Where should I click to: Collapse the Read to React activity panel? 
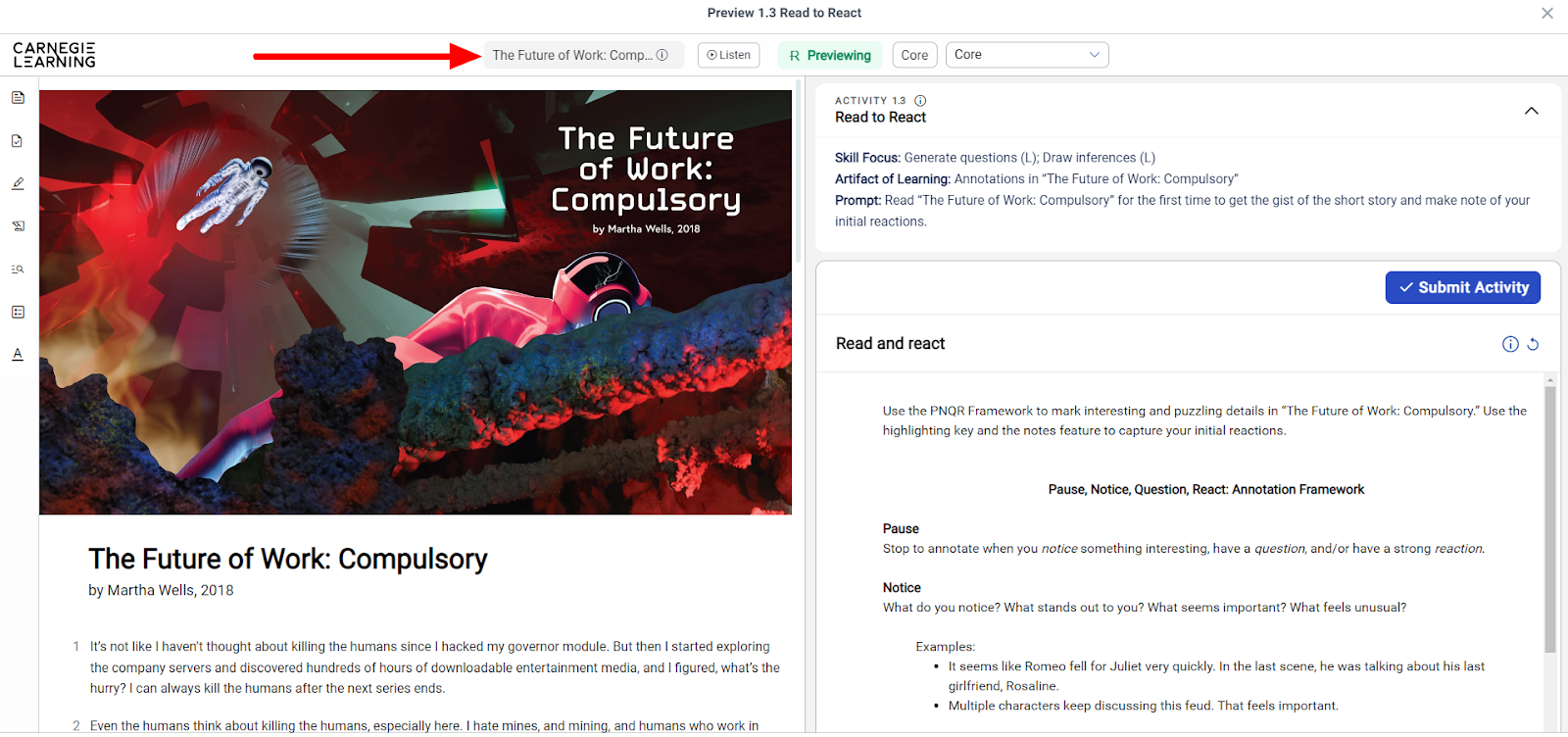point(1531,111)
